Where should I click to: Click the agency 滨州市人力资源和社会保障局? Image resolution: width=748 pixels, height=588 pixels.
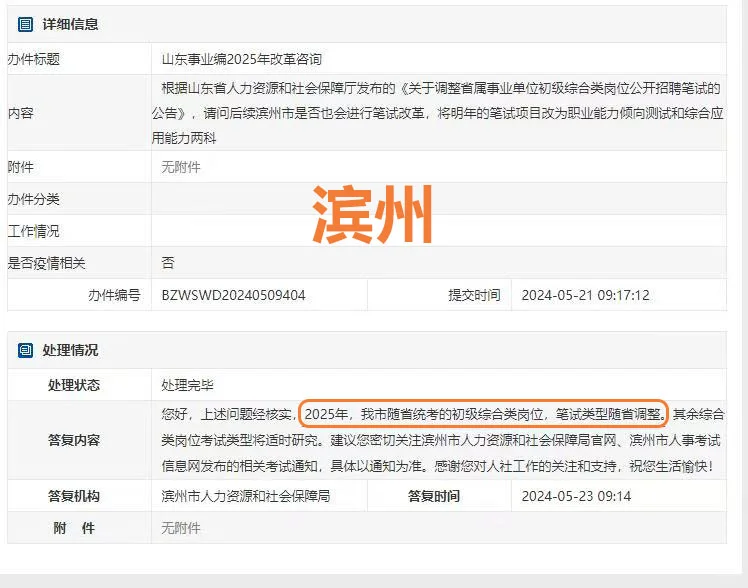pyautogui.click(x=246, y=496)
